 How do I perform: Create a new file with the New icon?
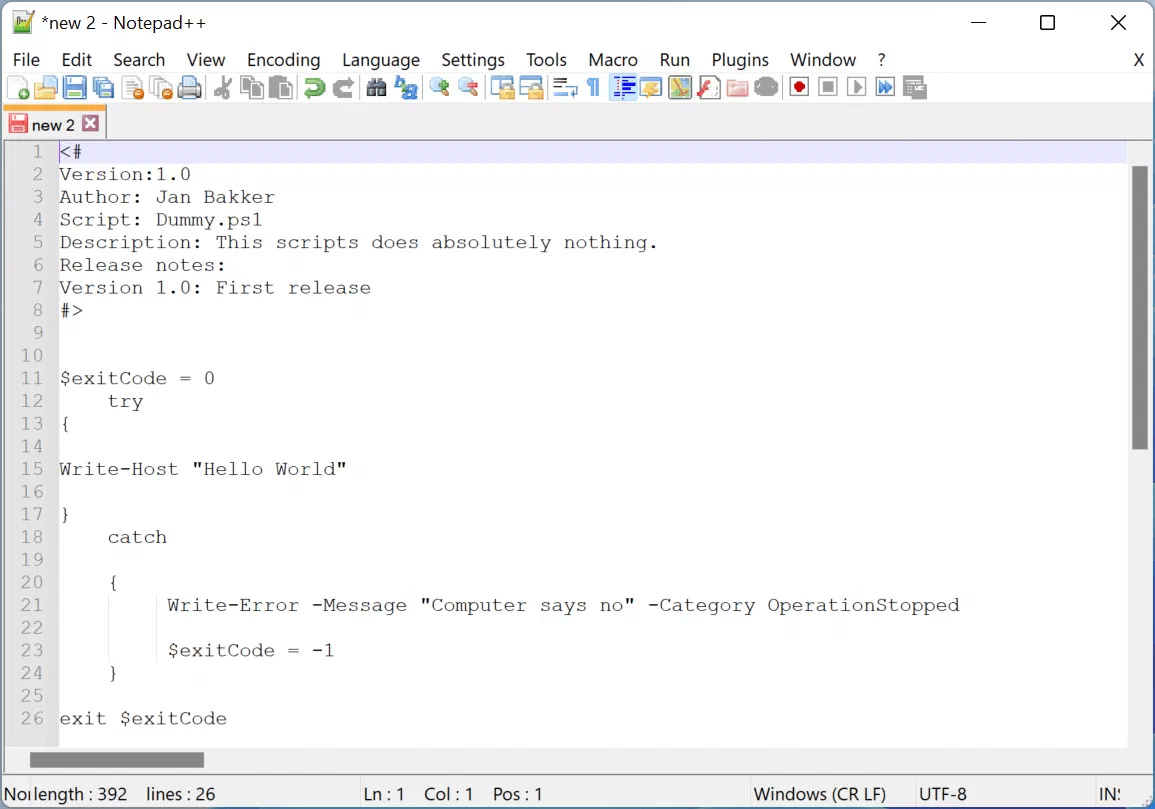point(18,88)
